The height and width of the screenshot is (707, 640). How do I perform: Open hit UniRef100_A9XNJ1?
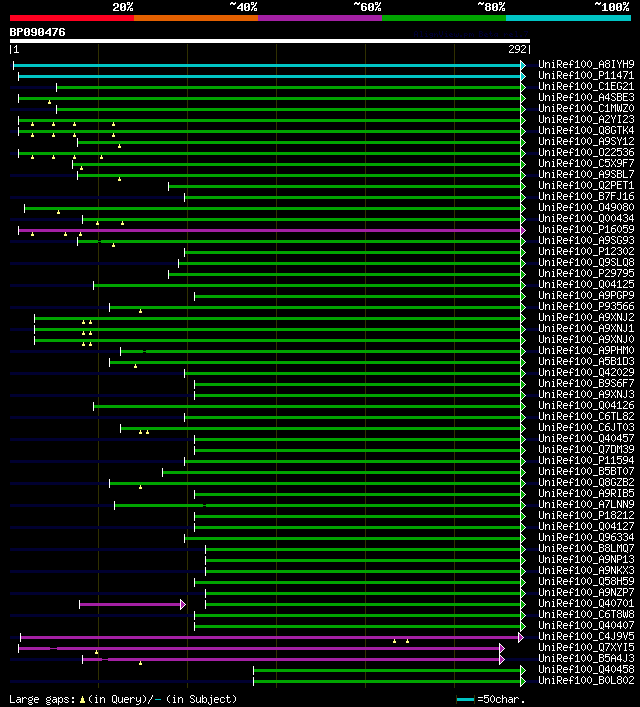[586, 329]
